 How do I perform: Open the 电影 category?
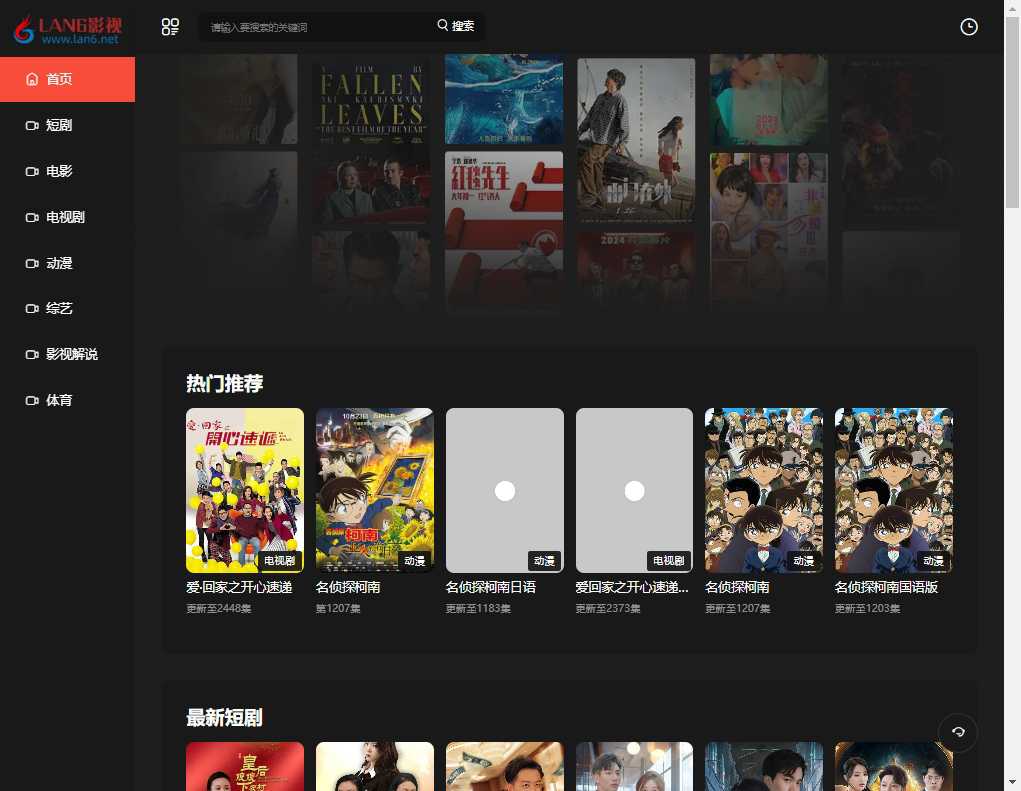[68, 171]
